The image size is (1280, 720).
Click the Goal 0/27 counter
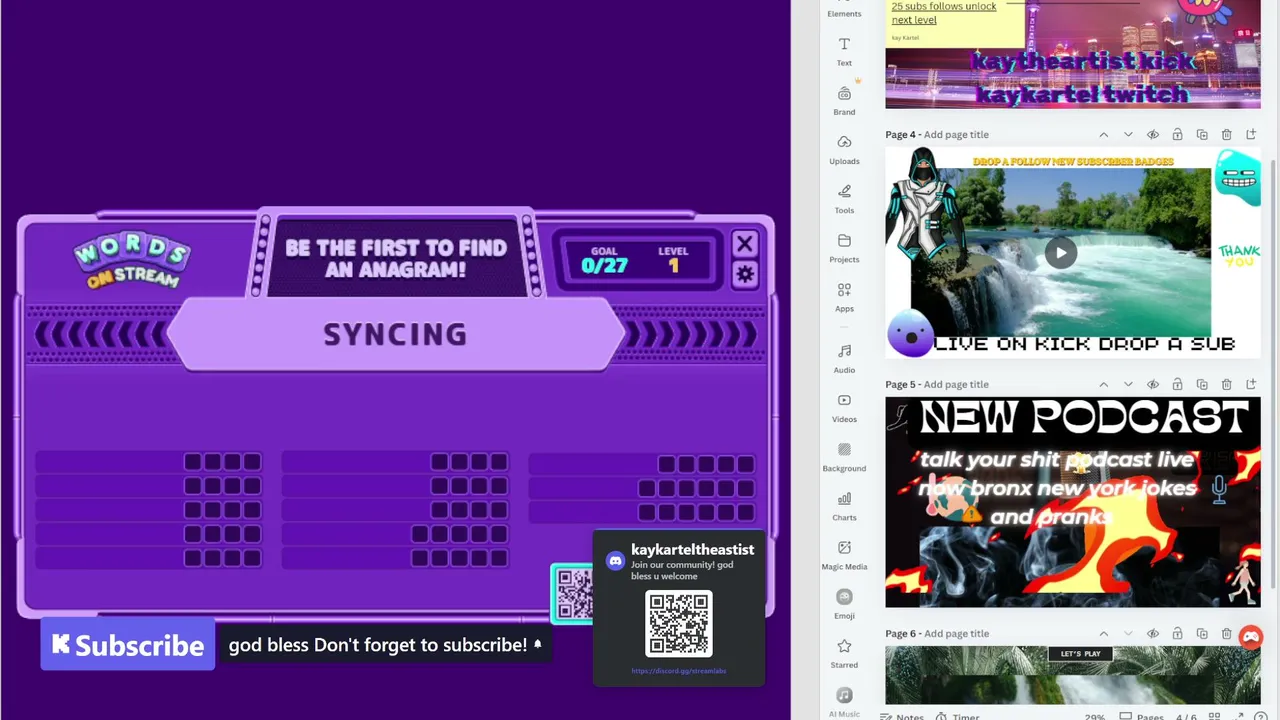pos(604,260)
